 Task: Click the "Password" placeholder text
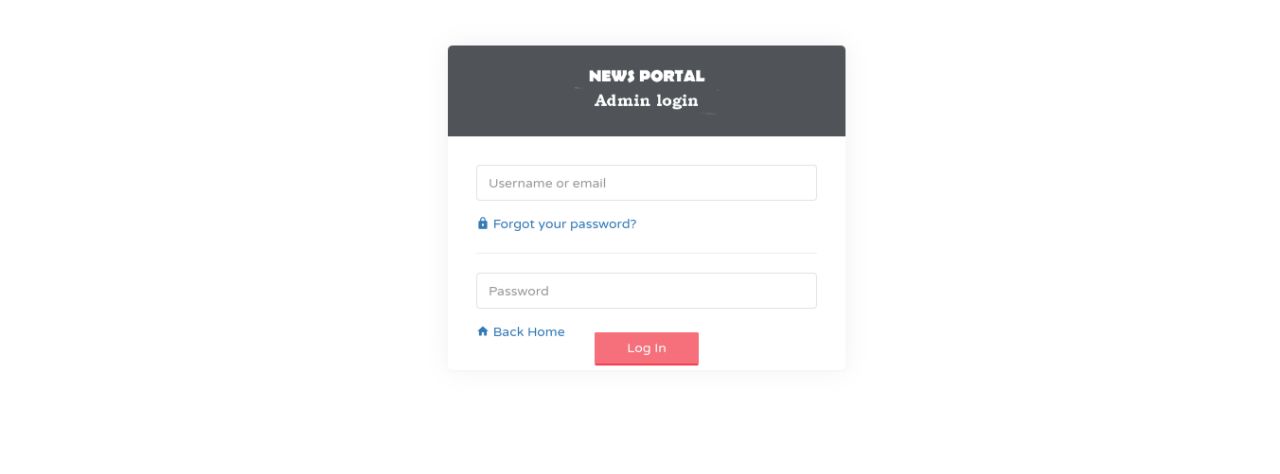(x=518, y=291)
